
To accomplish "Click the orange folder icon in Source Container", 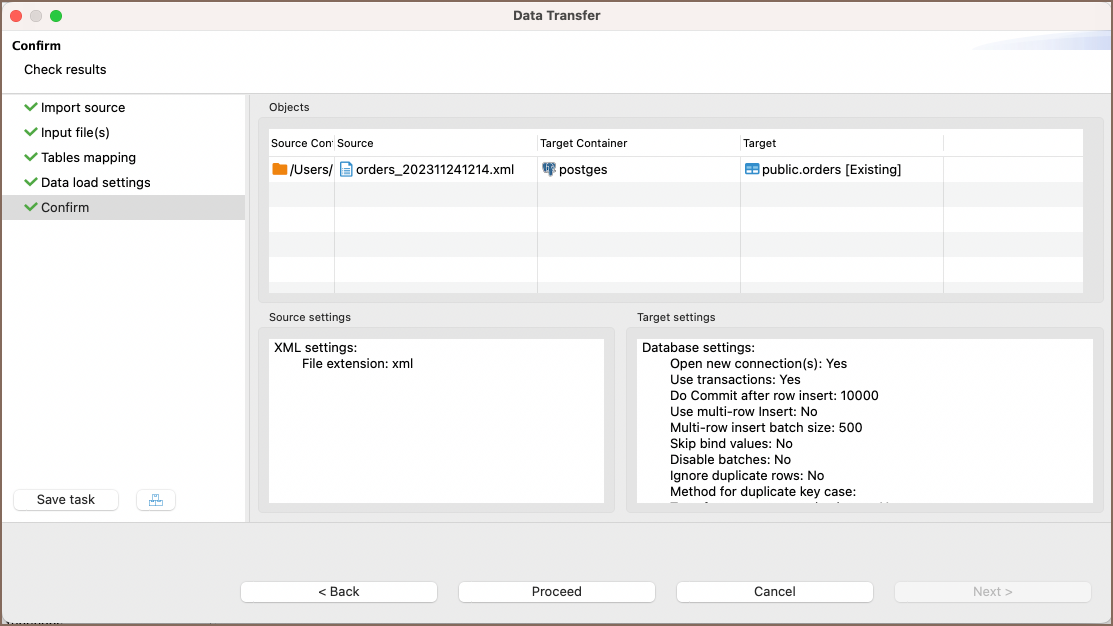I will pyautogui.click(x=280, y=170).
